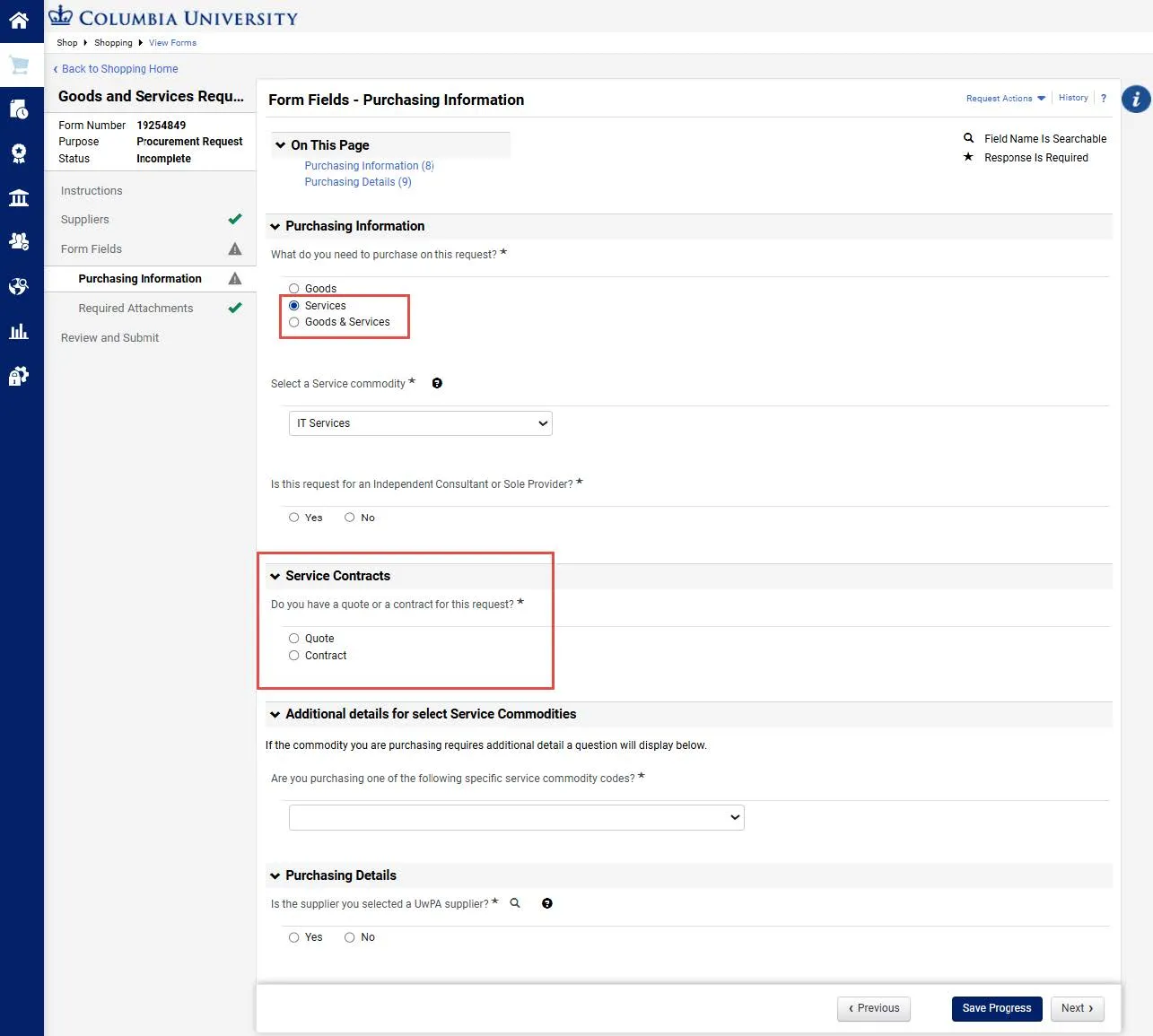1153x1036 pixels.
Task: Open Suppliers in the form sidebar
Action: (84, 219)
